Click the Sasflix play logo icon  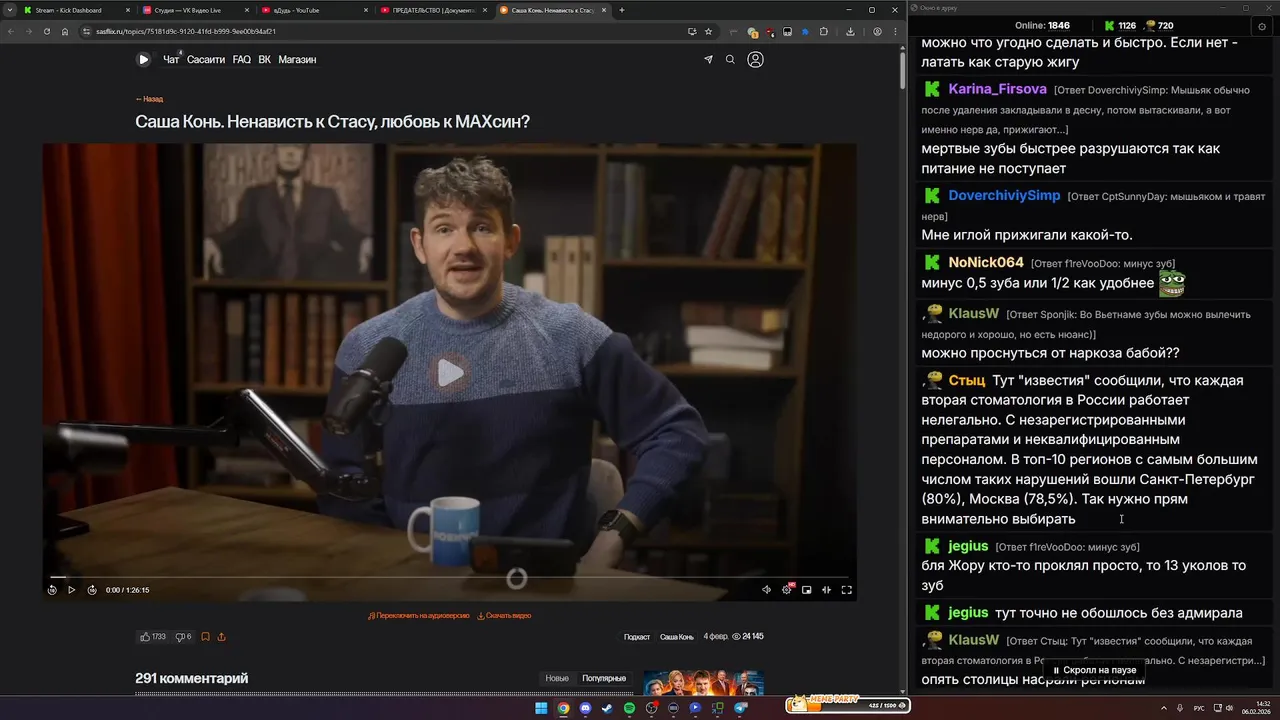pyautogui.click(x=143, y=59)
